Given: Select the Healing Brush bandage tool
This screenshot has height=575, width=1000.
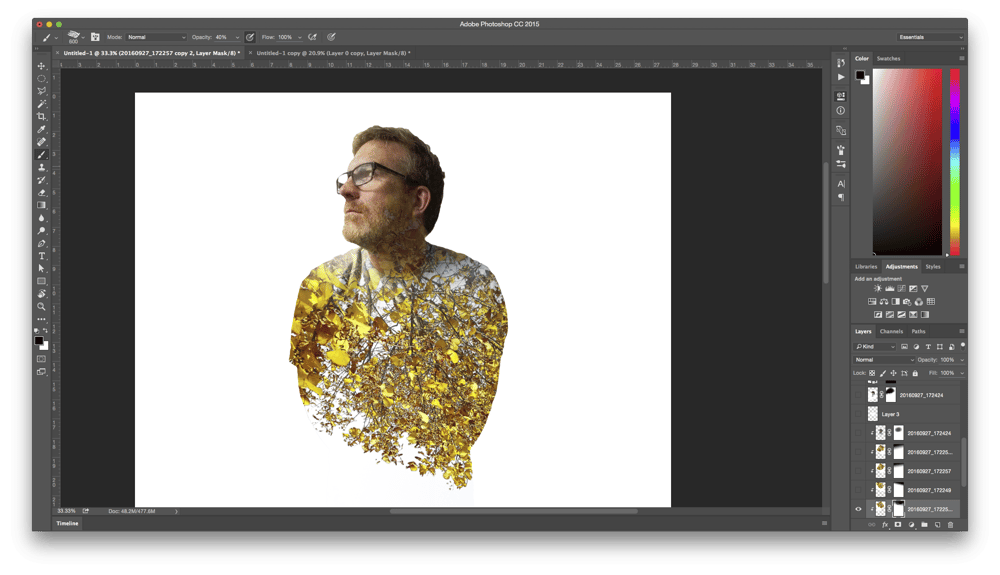Looking at the screenshot, I should pyautogui.click(x=41, y=142).
